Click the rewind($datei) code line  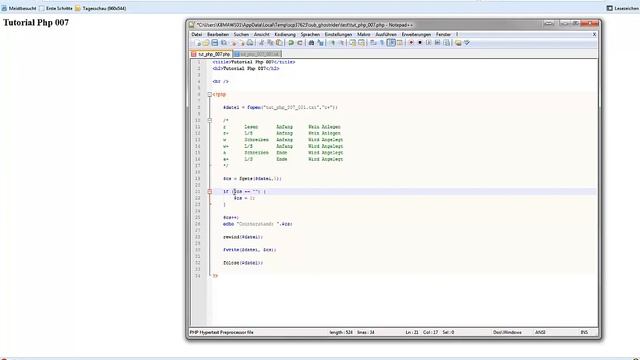click(x=243, y=237)
